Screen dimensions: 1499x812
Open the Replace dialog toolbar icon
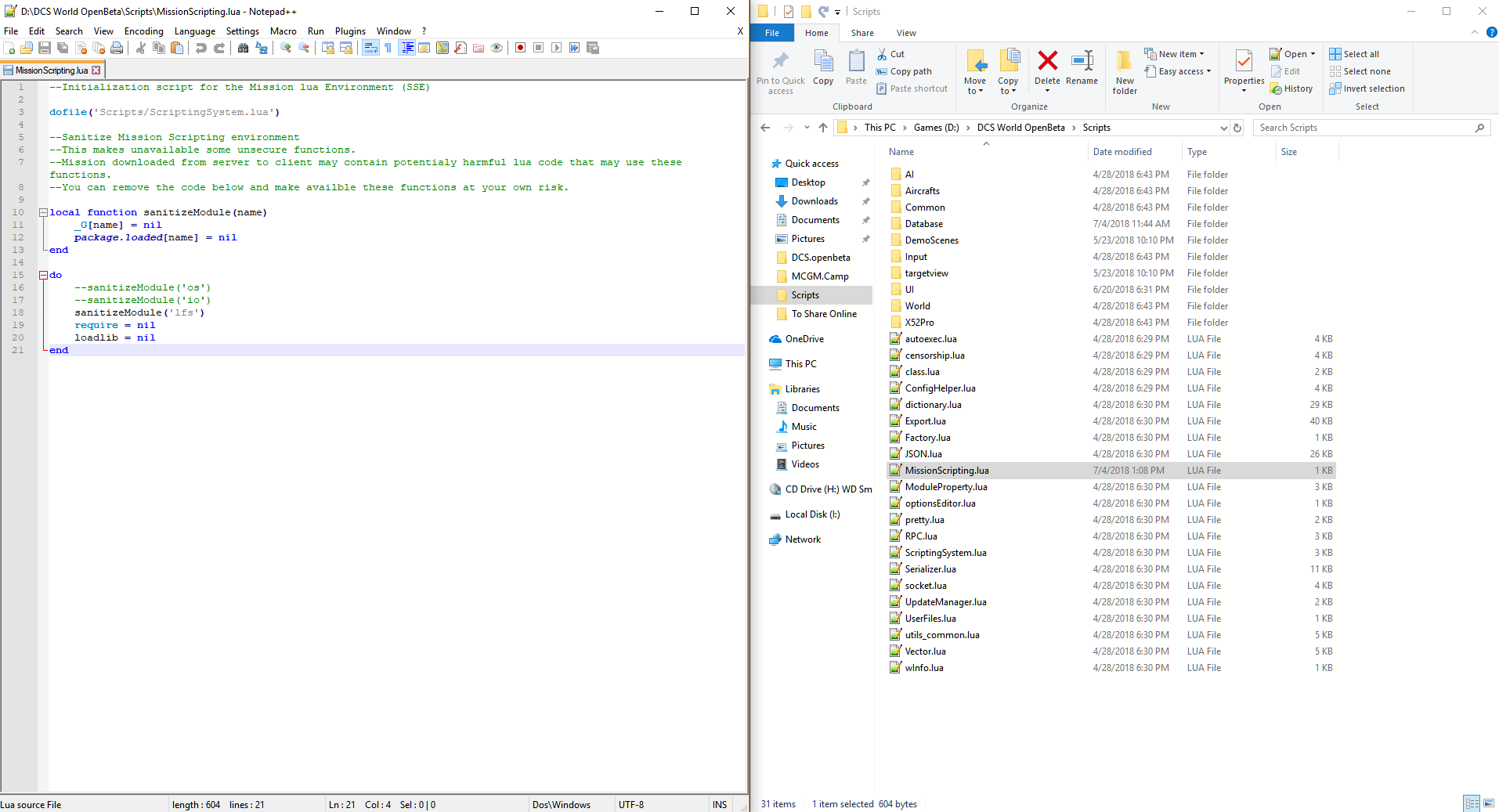pyautogui.click(x=262, y=48)
